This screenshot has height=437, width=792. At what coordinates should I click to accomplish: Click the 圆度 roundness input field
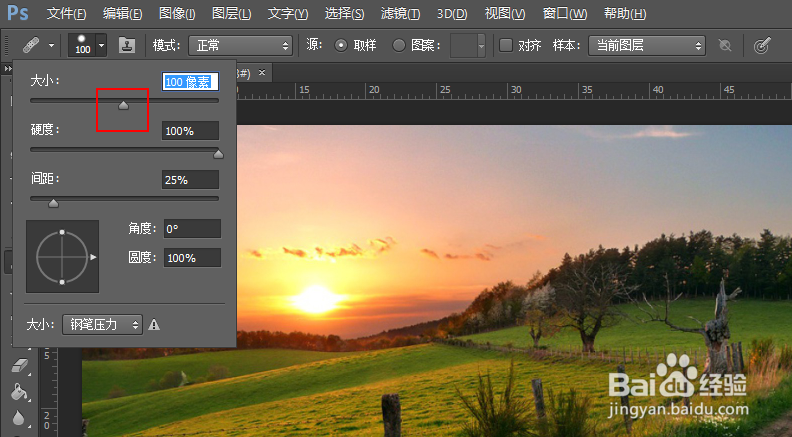click(192, 258)
